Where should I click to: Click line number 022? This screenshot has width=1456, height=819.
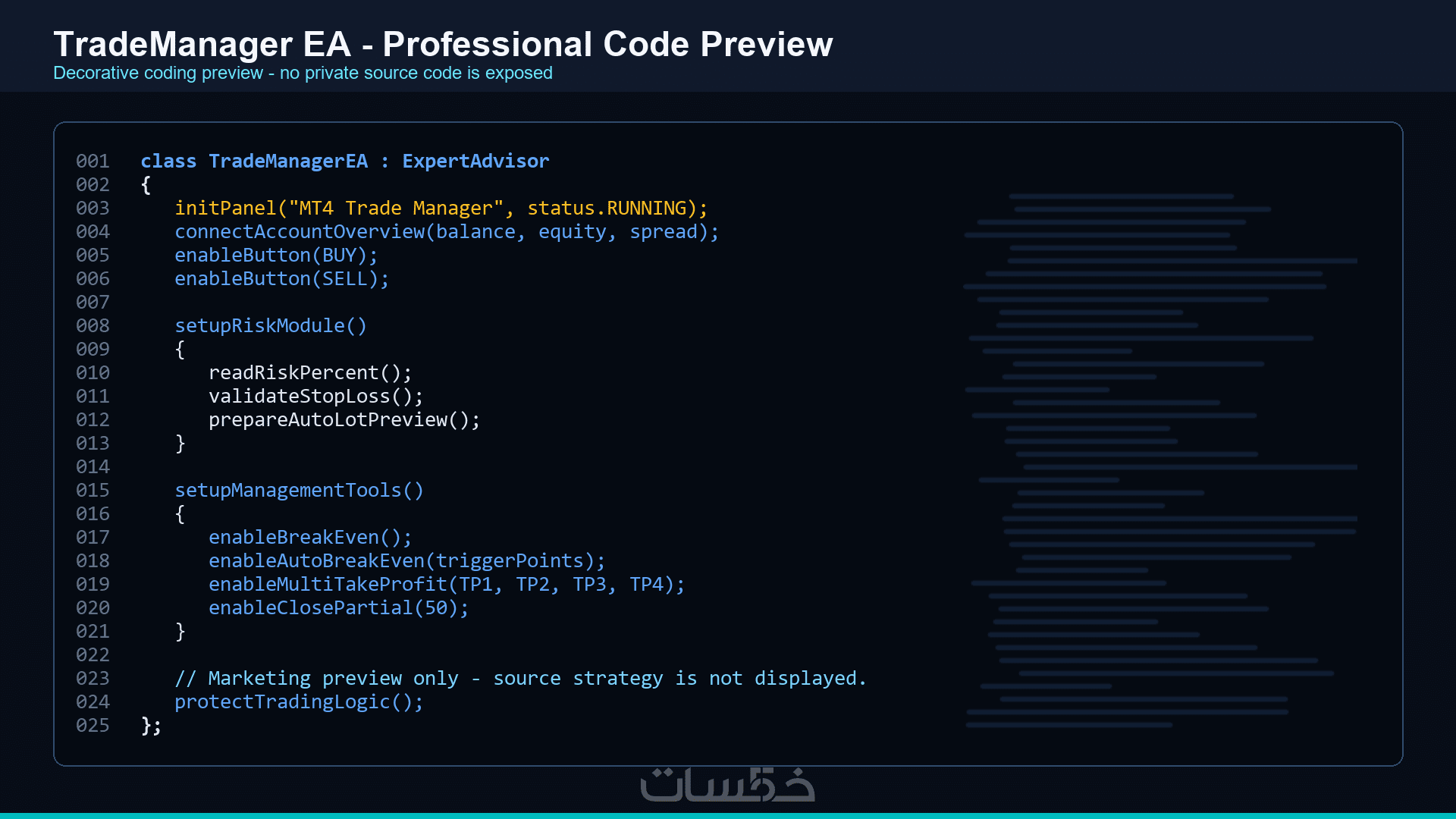(x=93, y=655)
